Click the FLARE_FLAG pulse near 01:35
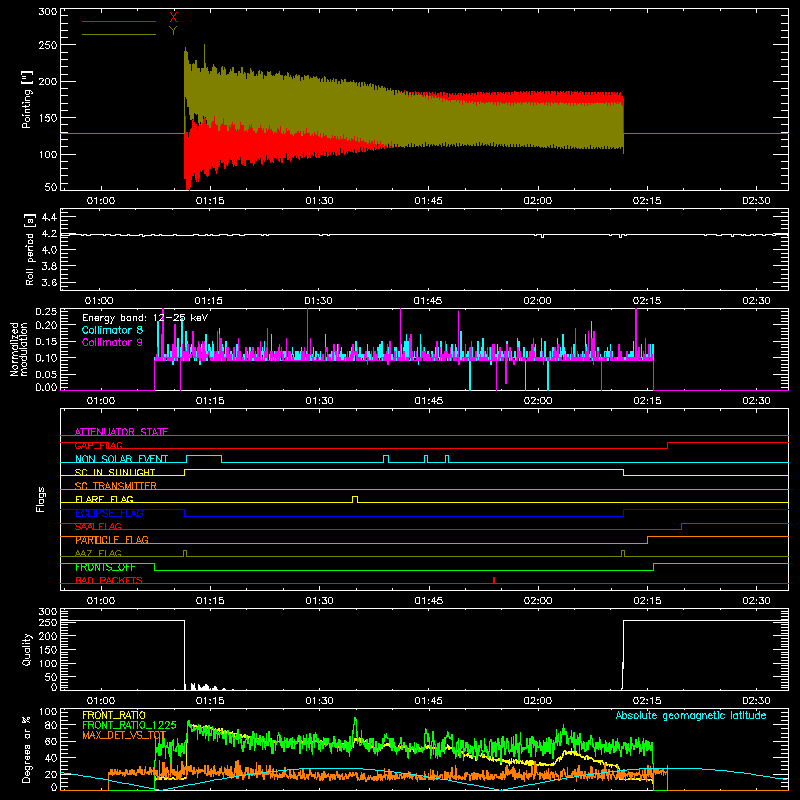Viewport: 800px width, 800px height. click(355, 499)
